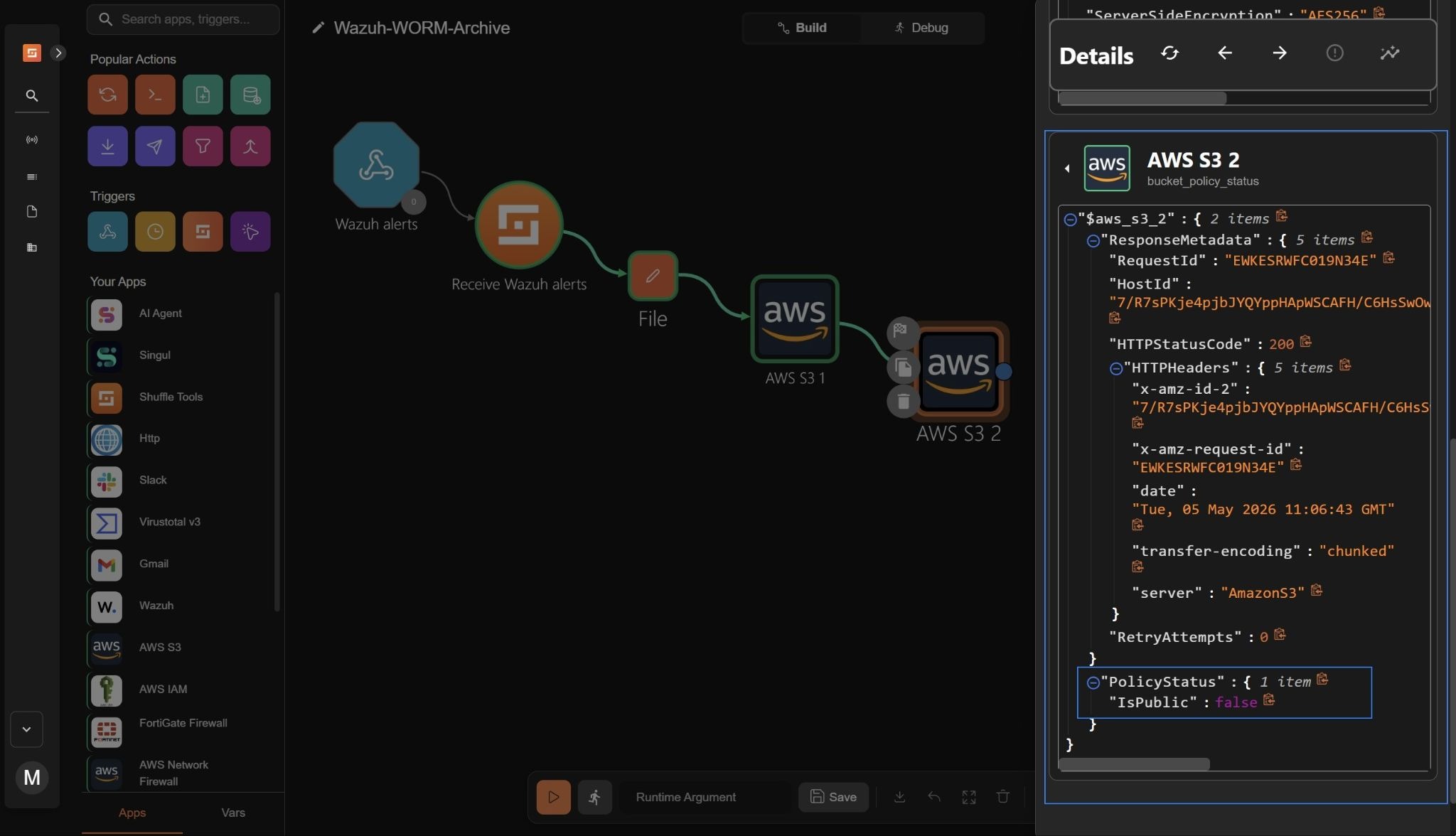Image resolution: width=1456 pixels, height=836 pixels.
Task: Open the datastore table icon in the left rail
Action: [32, 247]
